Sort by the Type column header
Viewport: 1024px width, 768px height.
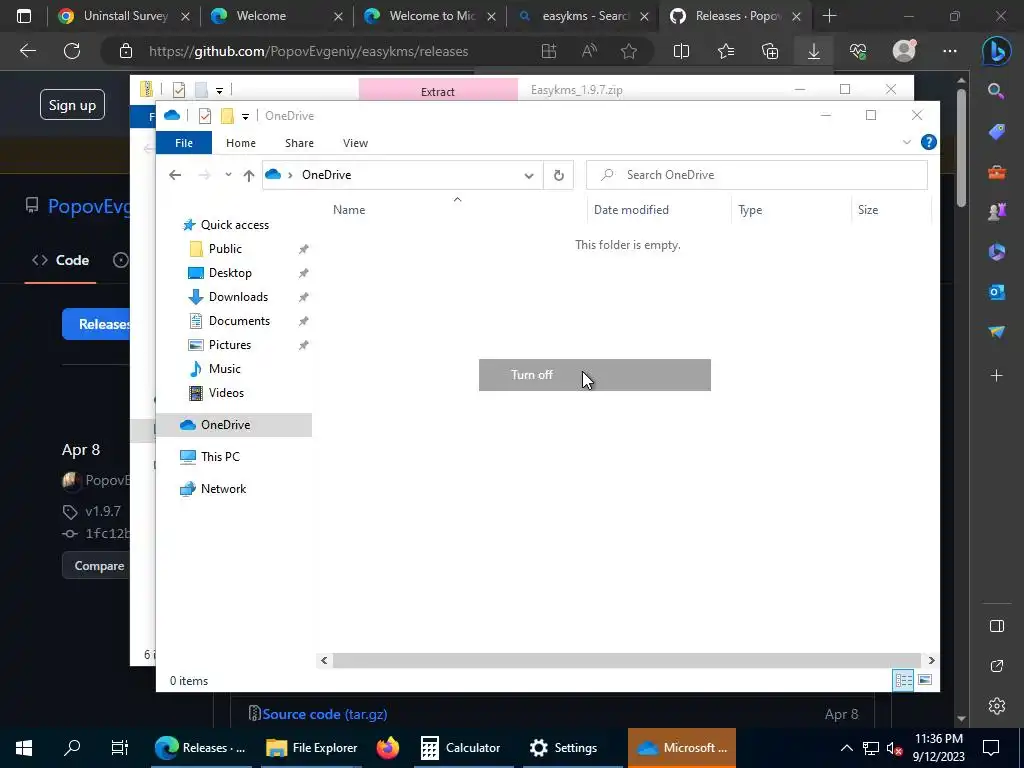(750, 210)
